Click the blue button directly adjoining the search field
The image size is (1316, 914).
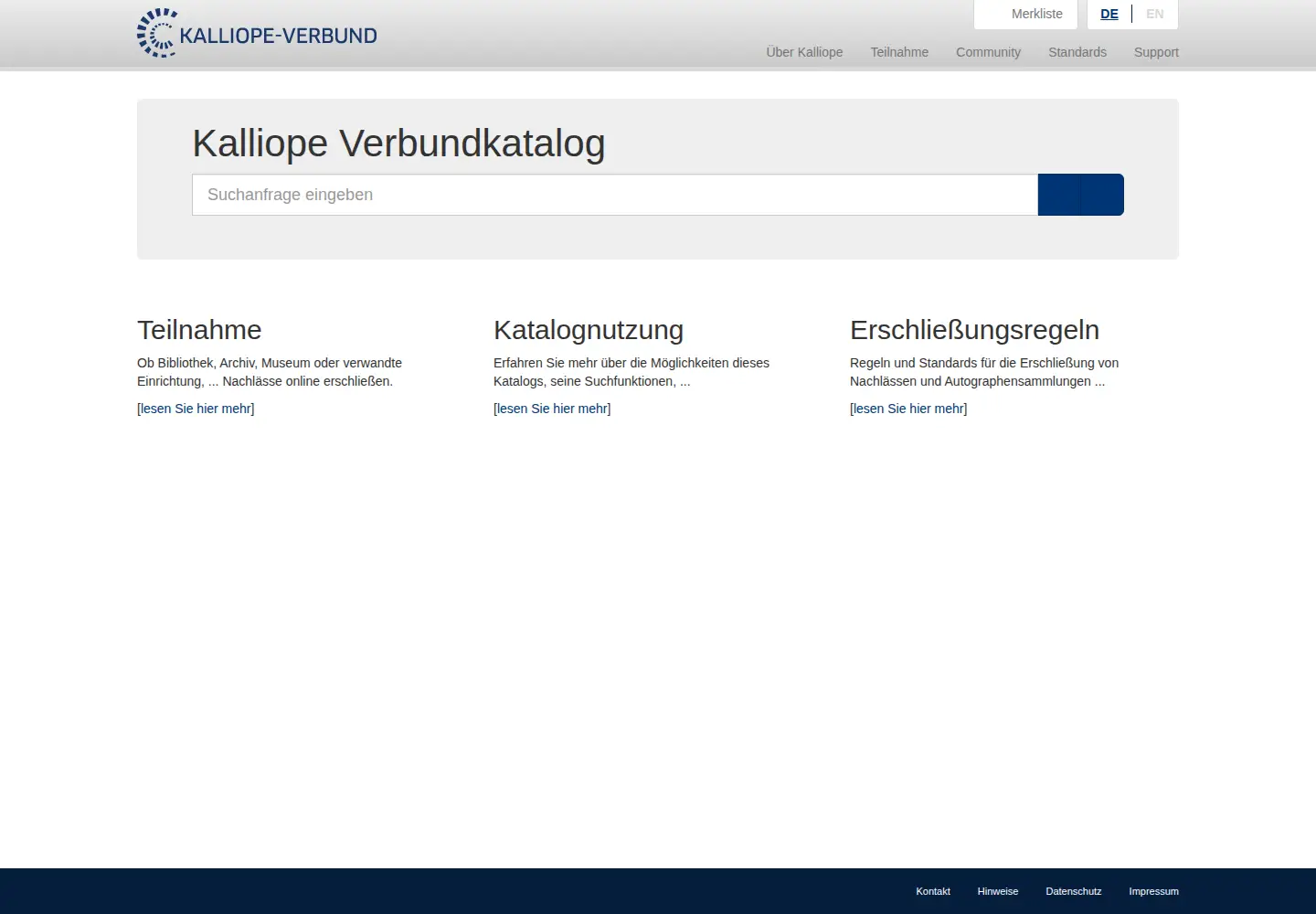[1058, 195]
